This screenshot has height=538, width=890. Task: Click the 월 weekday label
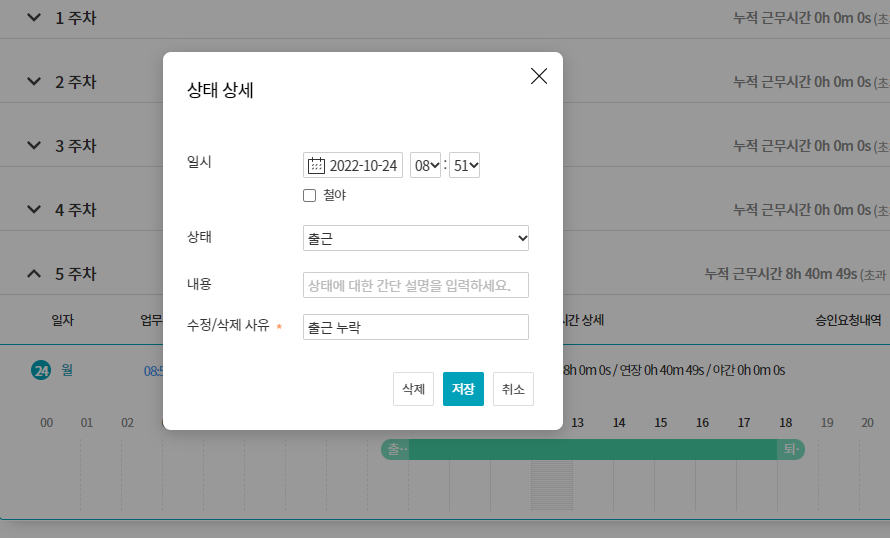click(67, 370)
